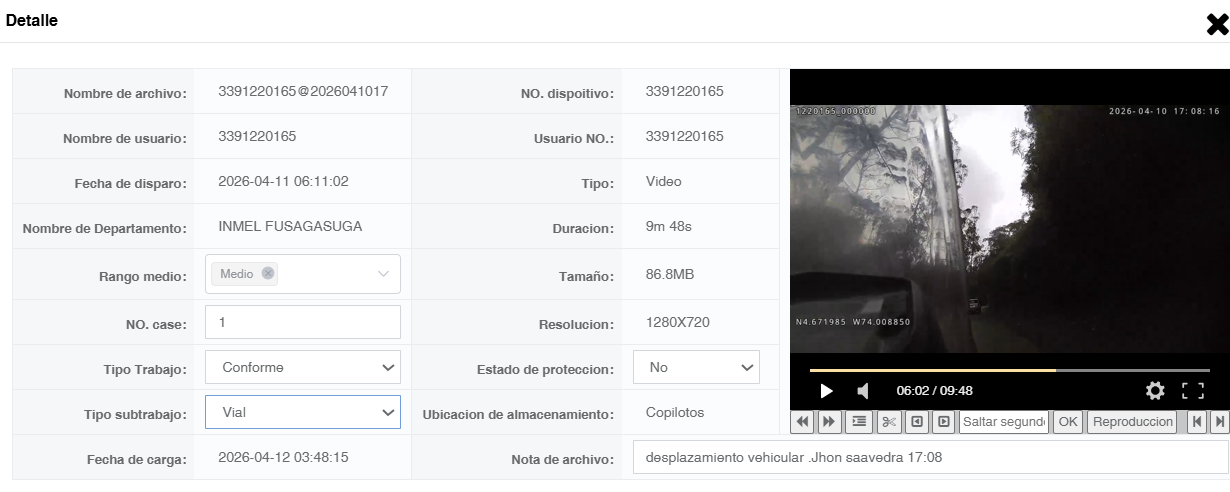
Task: Go to previous file
Action: (x=1196, y=422)
